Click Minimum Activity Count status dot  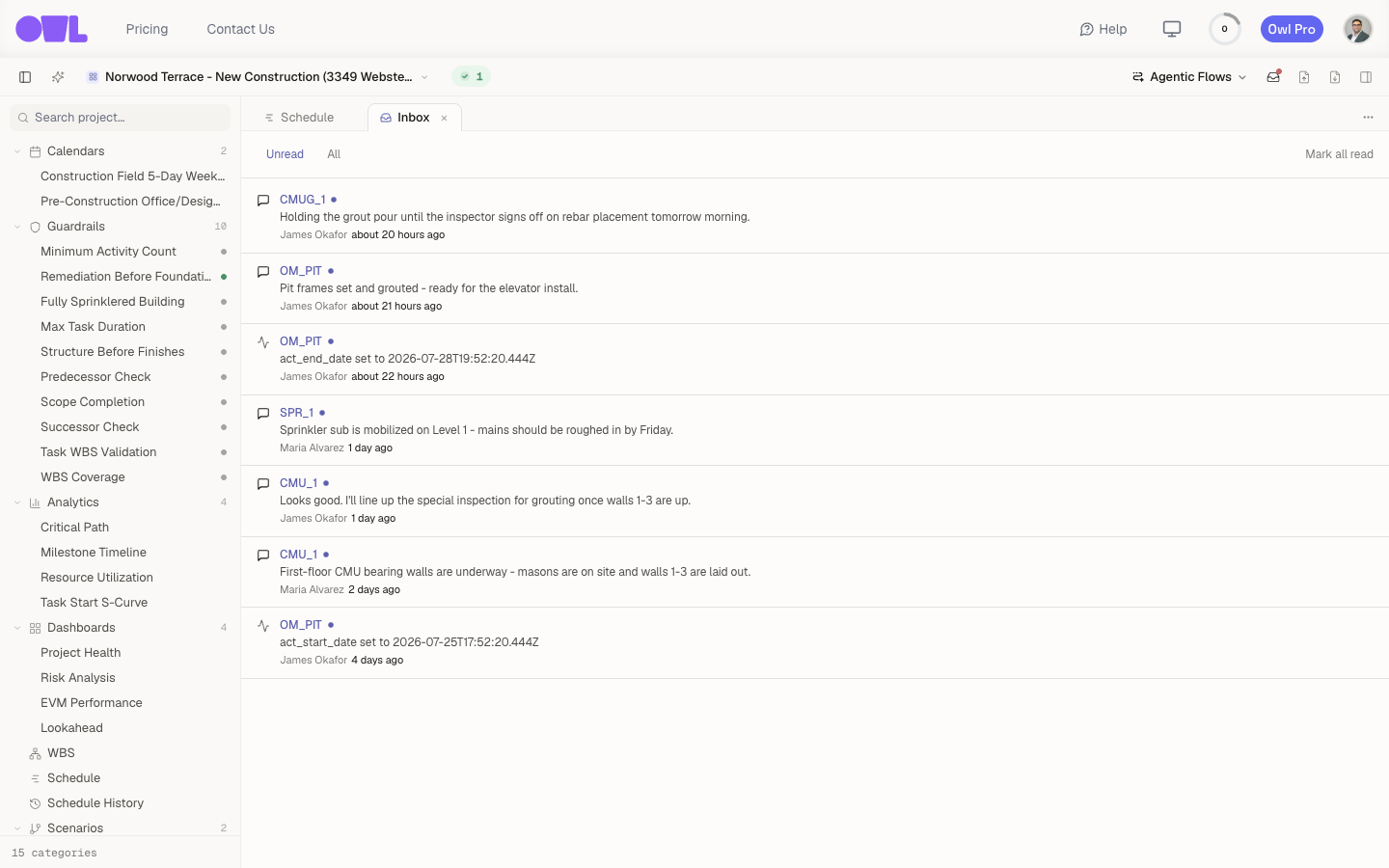pos(224,252)
